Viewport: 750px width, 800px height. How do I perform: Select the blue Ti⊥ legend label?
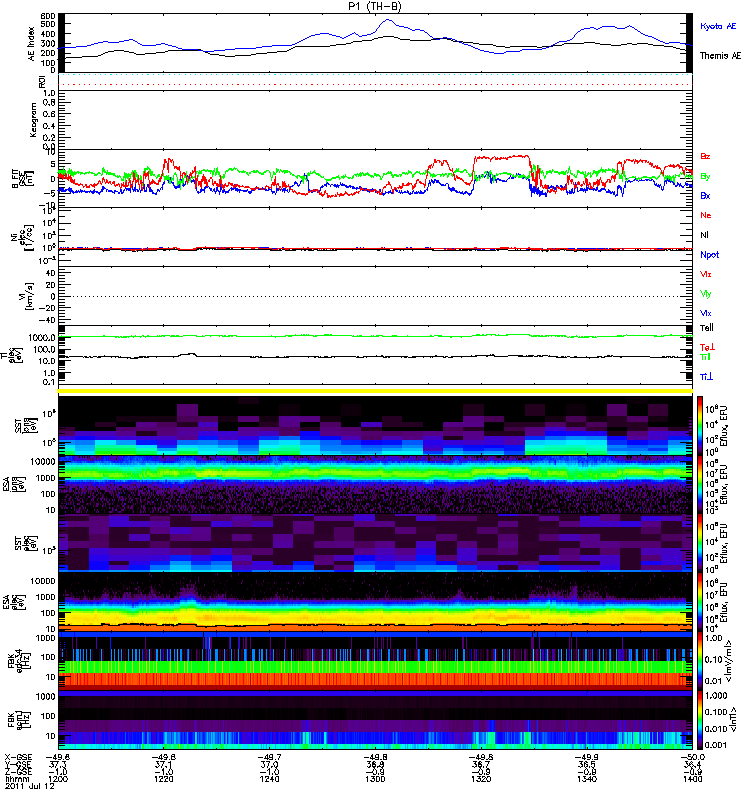[x=706, y=377]
